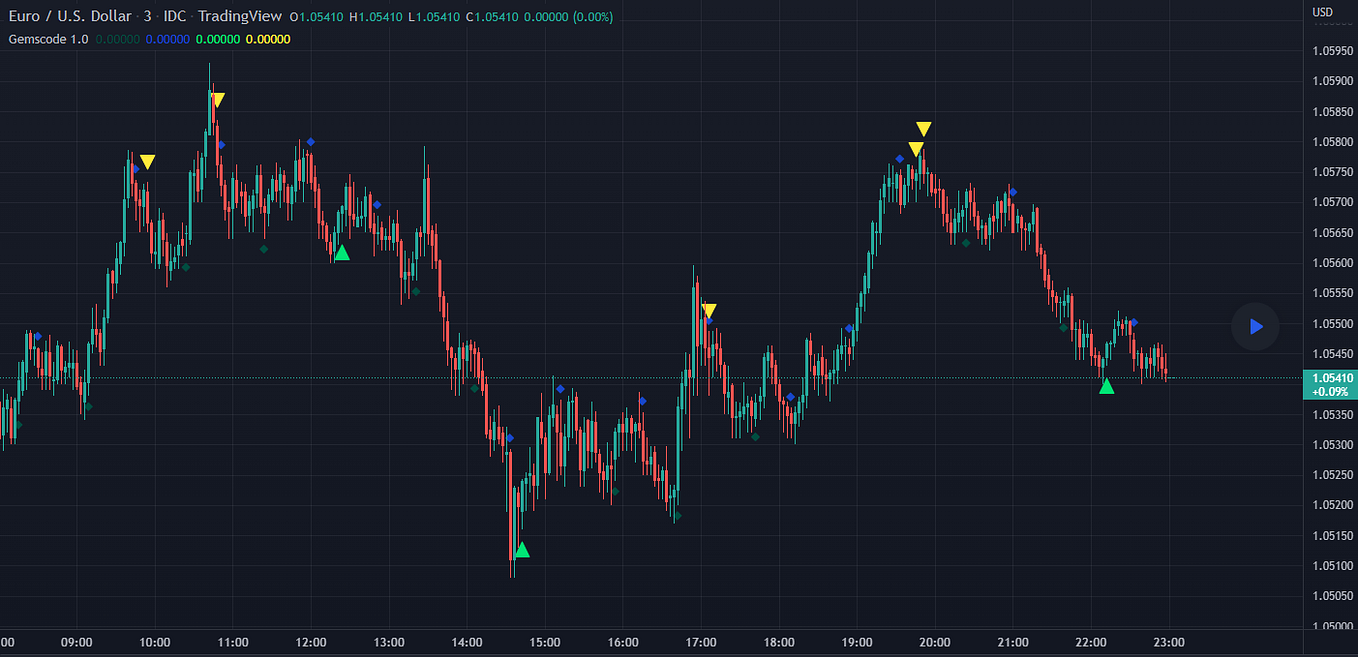Select the yellow sell arrow near 10:00
Image resolution: width=1358 pixels, height=657 pixels.
tap(147, 160)
